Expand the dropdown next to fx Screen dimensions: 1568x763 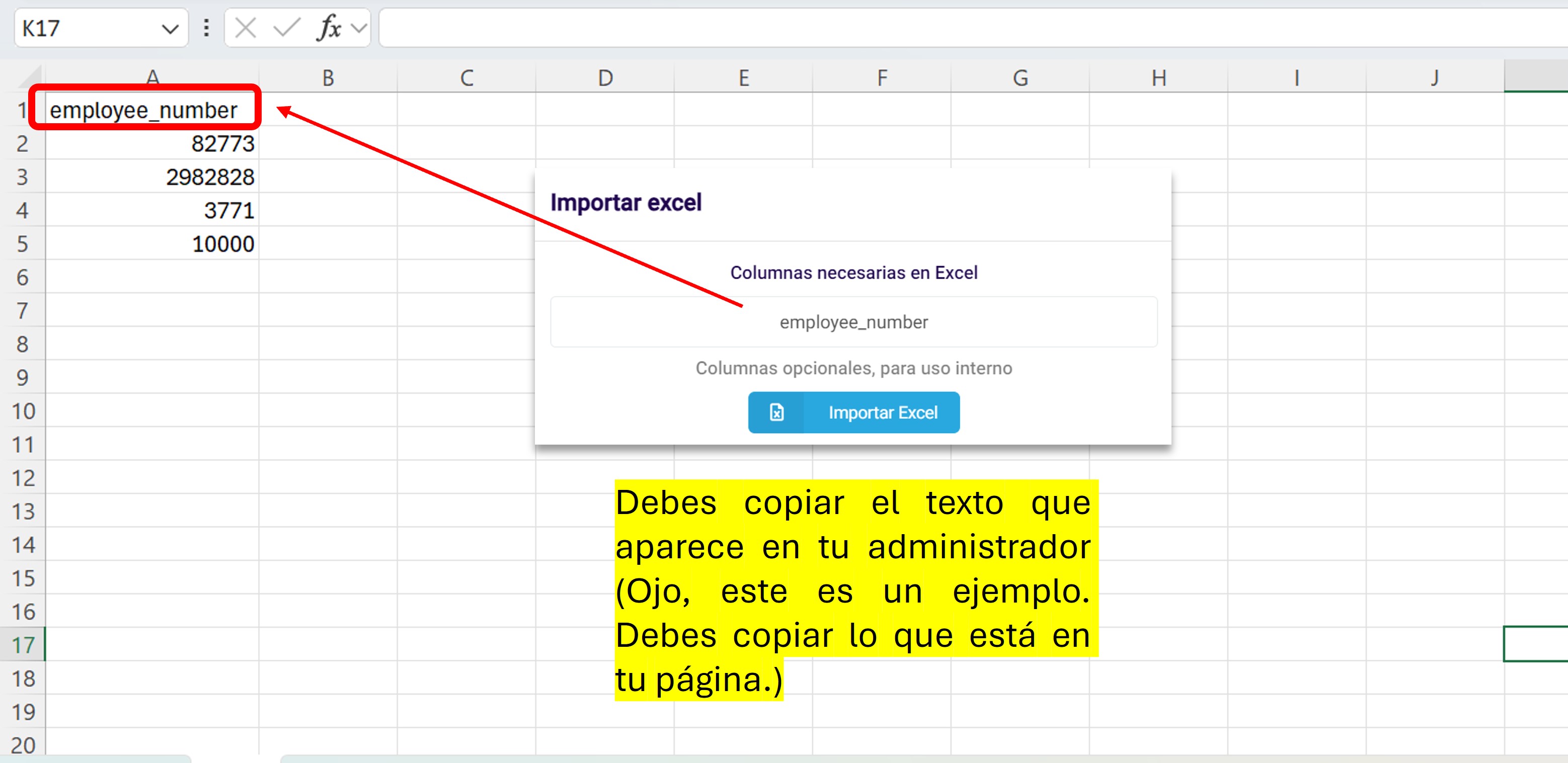359,28
